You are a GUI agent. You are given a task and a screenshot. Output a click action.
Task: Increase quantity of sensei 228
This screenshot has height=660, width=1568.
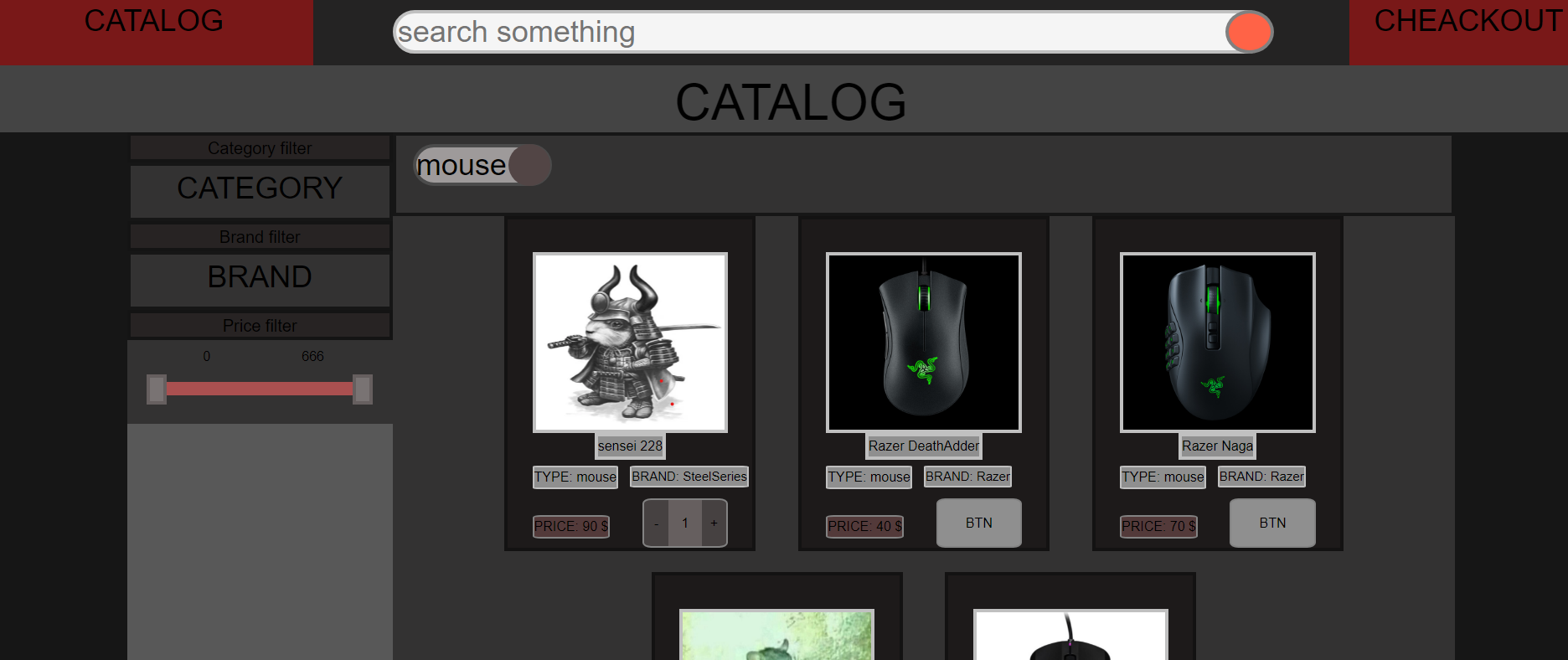(714, 523)
